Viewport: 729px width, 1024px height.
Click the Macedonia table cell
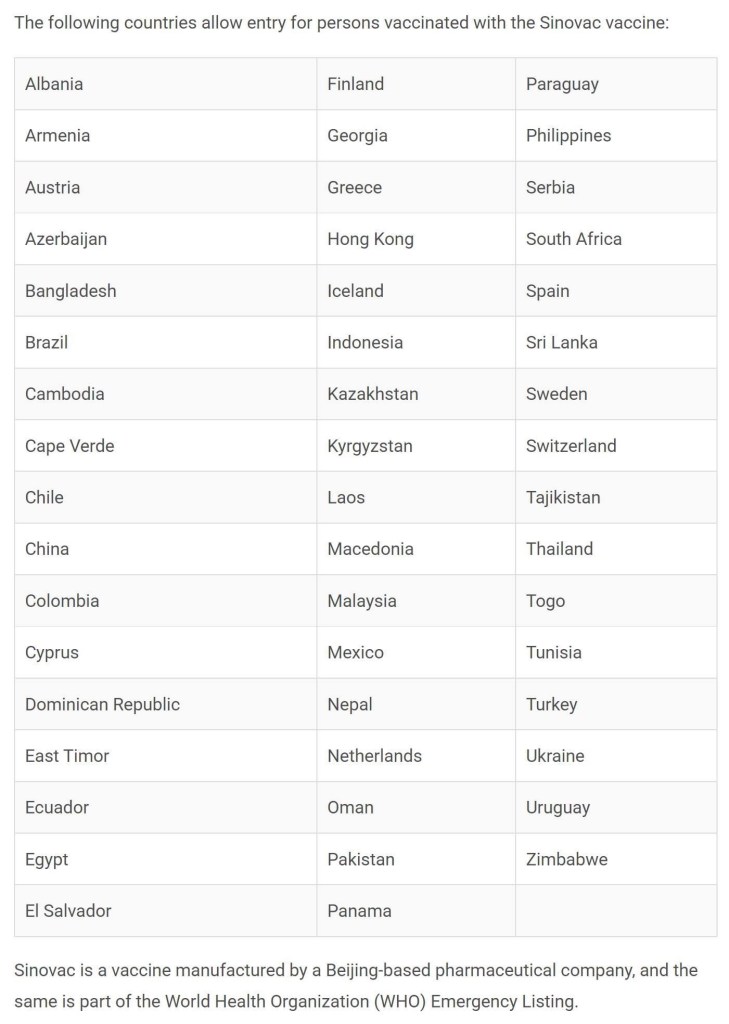pos(370,549)
